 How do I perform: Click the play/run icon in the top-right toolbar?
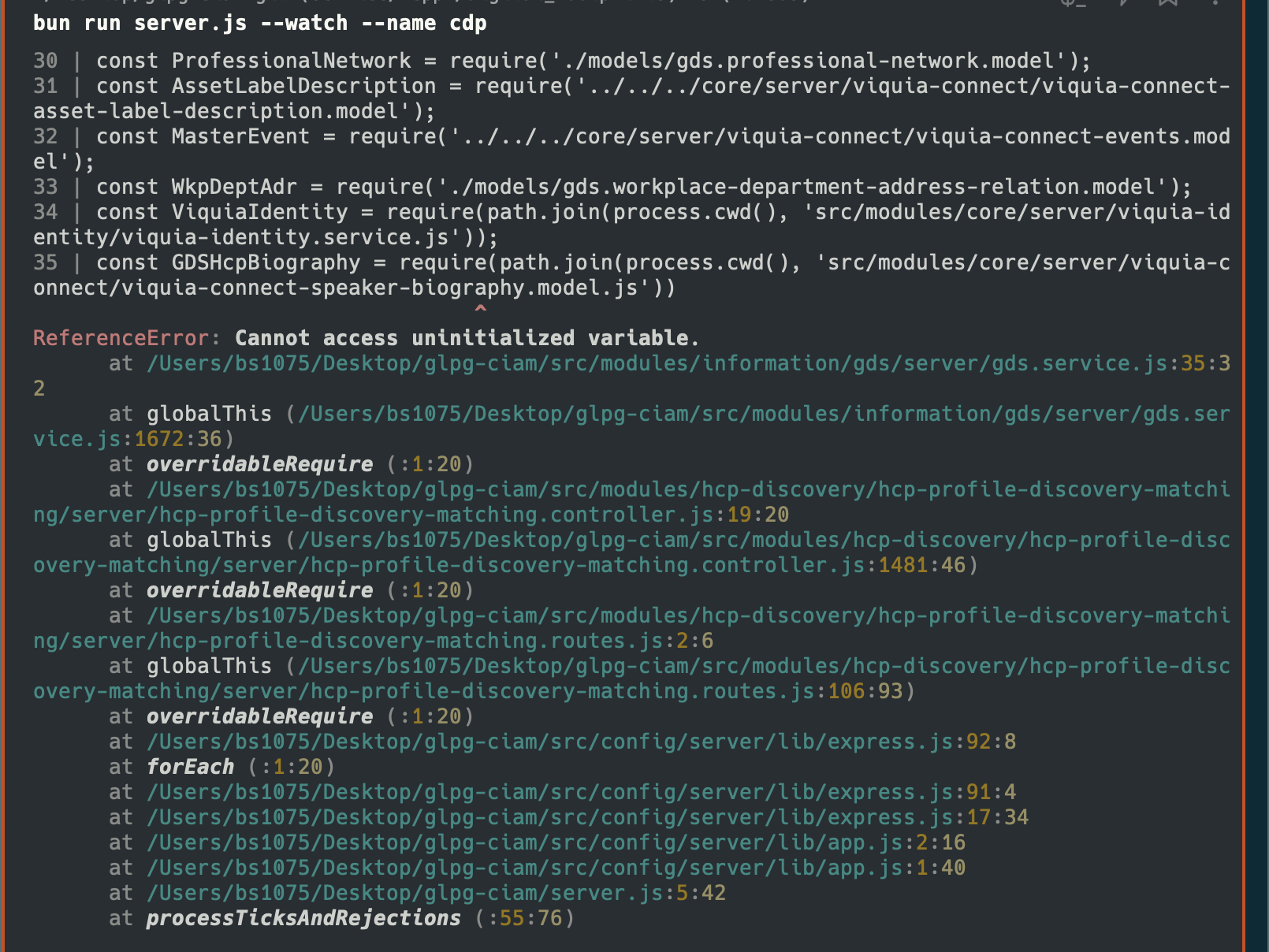1124,4
